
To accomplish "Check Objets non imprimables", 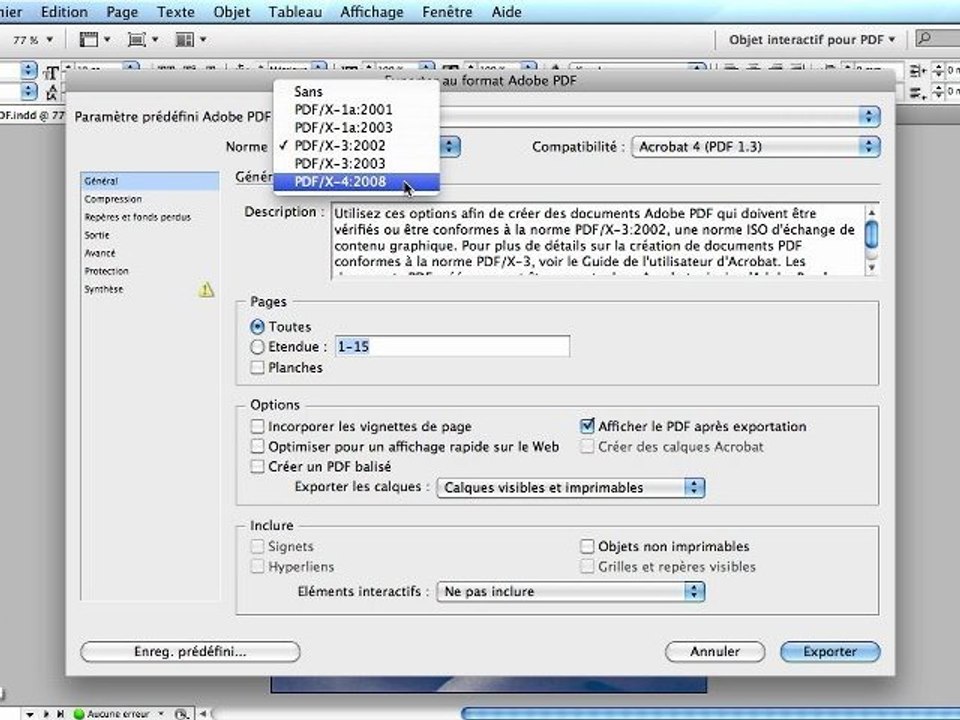I will point(587,546).
